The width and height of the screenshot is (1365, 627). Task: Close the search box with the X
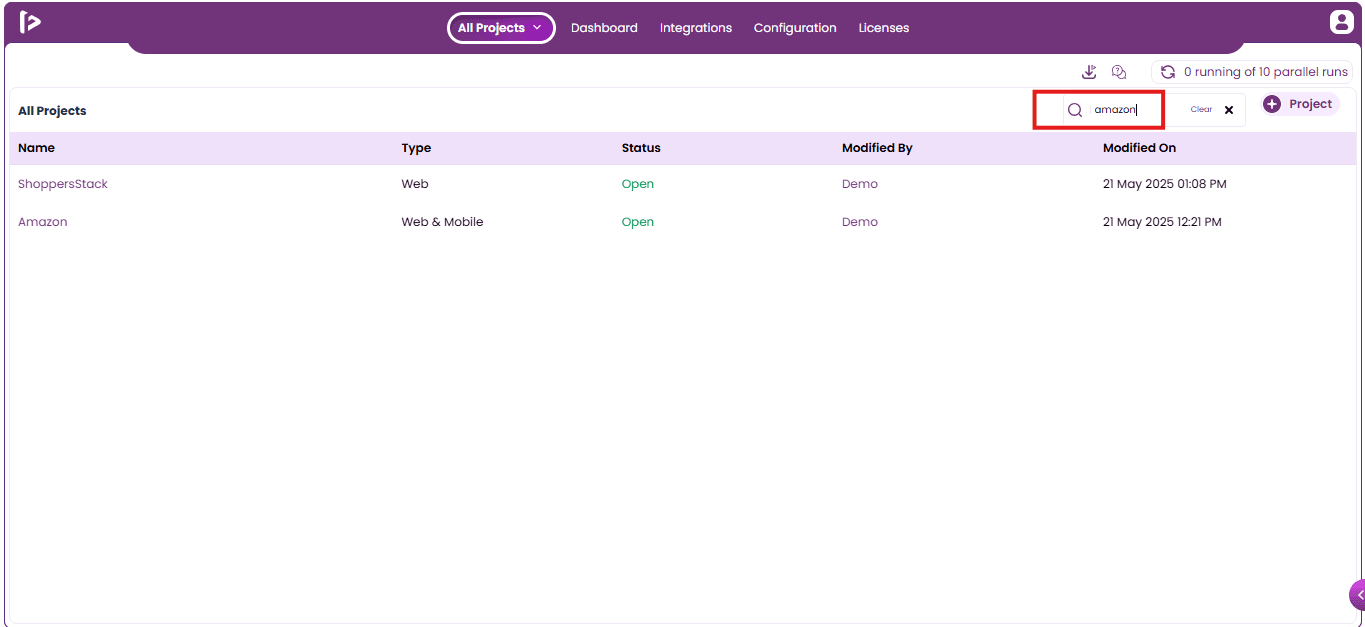(1229, 110)
